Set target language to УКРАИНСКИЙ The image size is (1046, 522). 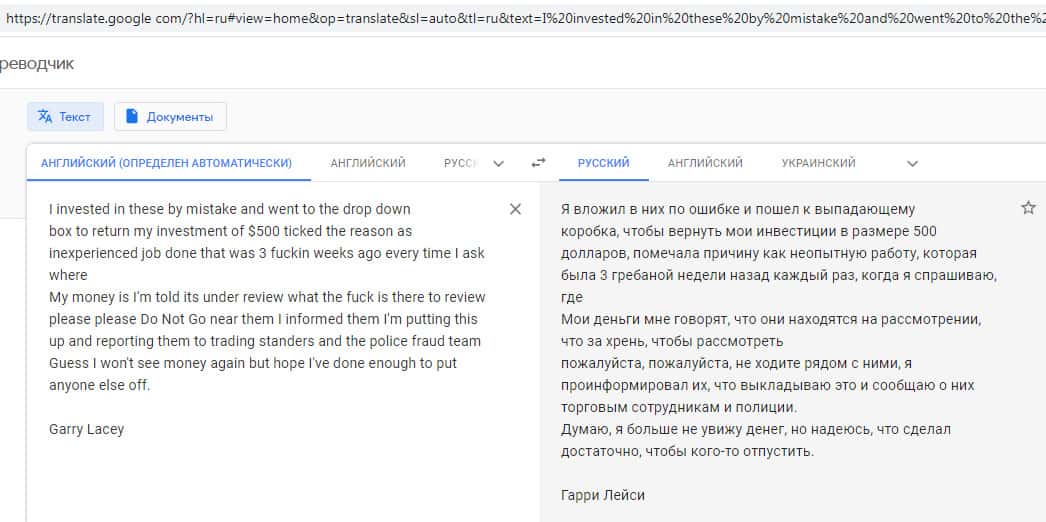point(818,163)
